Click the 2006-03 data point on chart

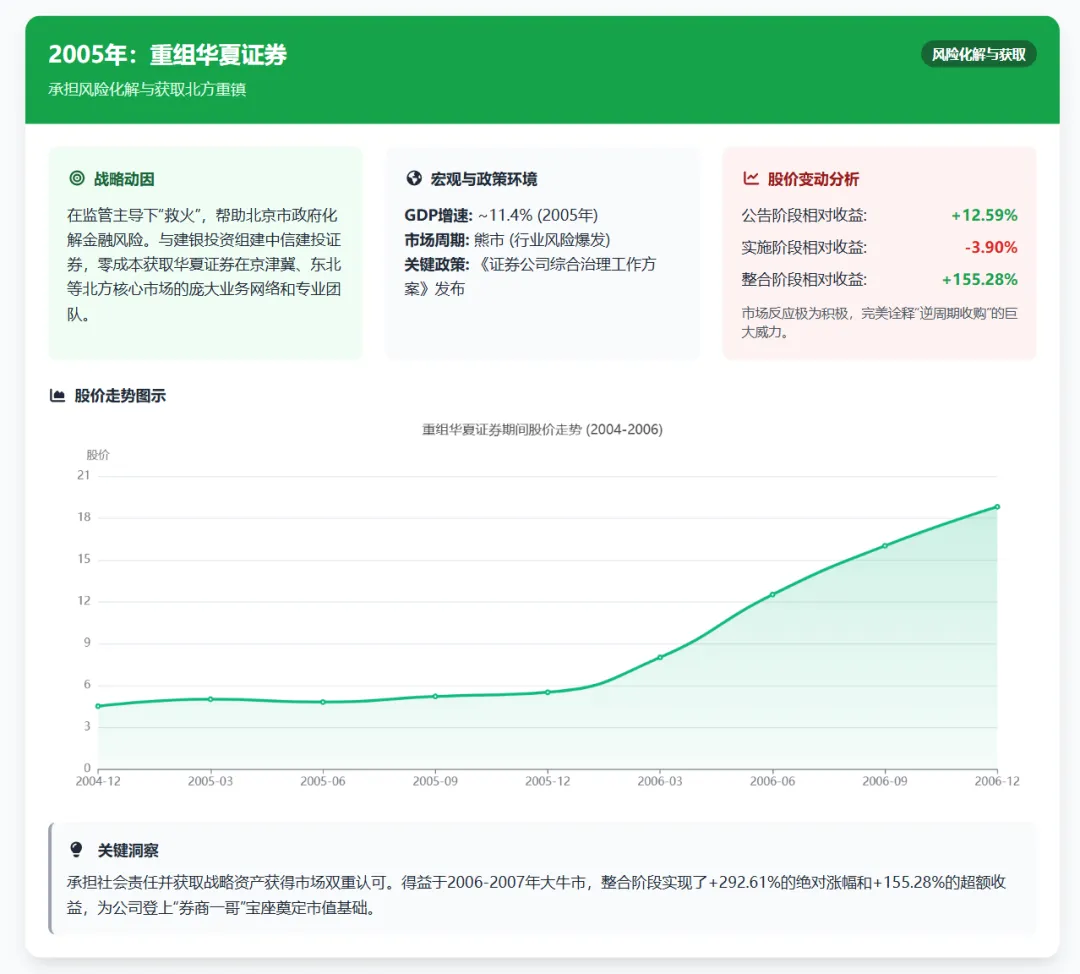[x=660, y=657]
